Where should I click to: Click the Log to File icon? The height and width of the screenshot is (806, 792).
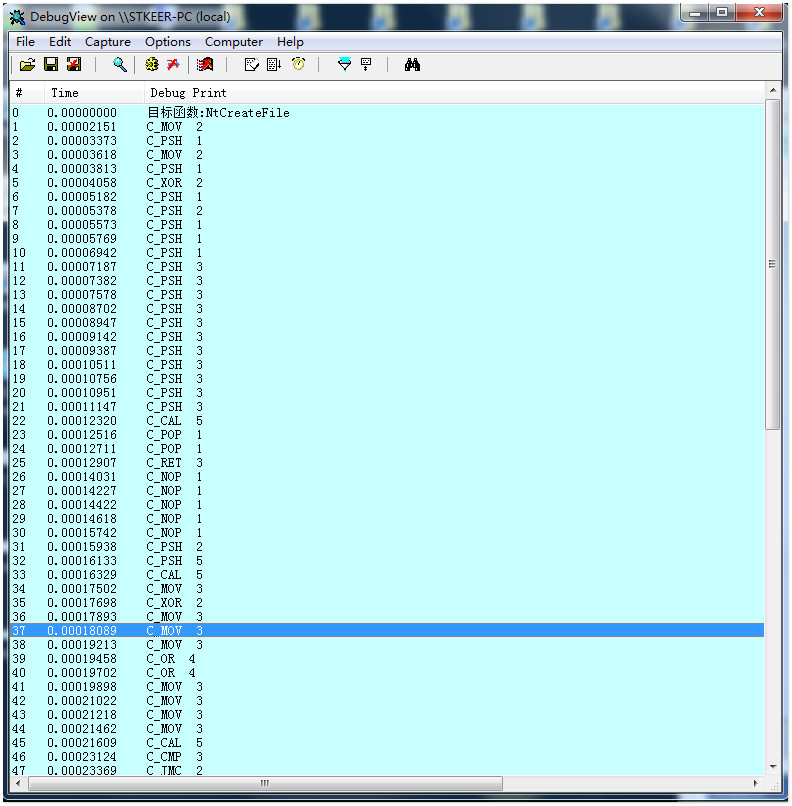click(74, 65)
